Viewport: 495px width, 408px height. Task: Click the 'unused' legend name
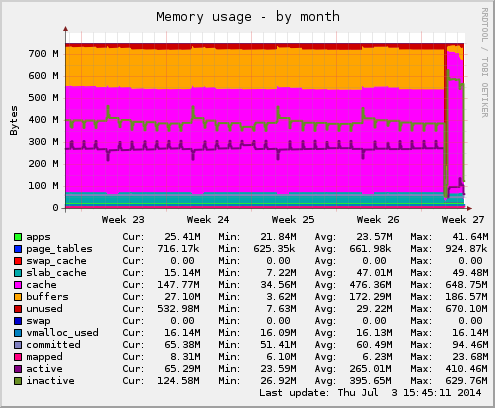point(44,309)
